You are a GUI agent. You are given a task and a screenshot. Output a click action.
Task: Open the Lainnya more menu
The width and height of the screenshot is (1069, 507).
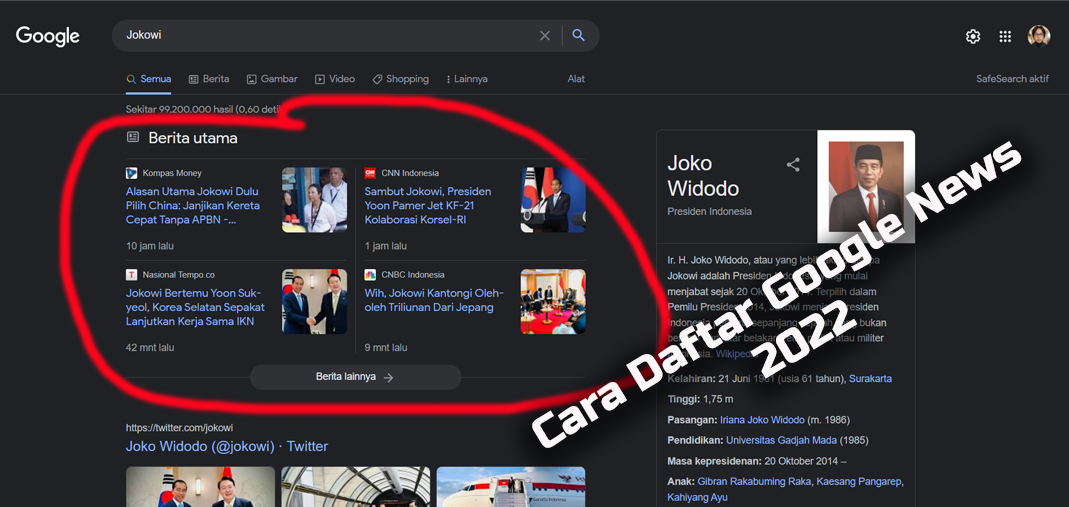point(467,79)
